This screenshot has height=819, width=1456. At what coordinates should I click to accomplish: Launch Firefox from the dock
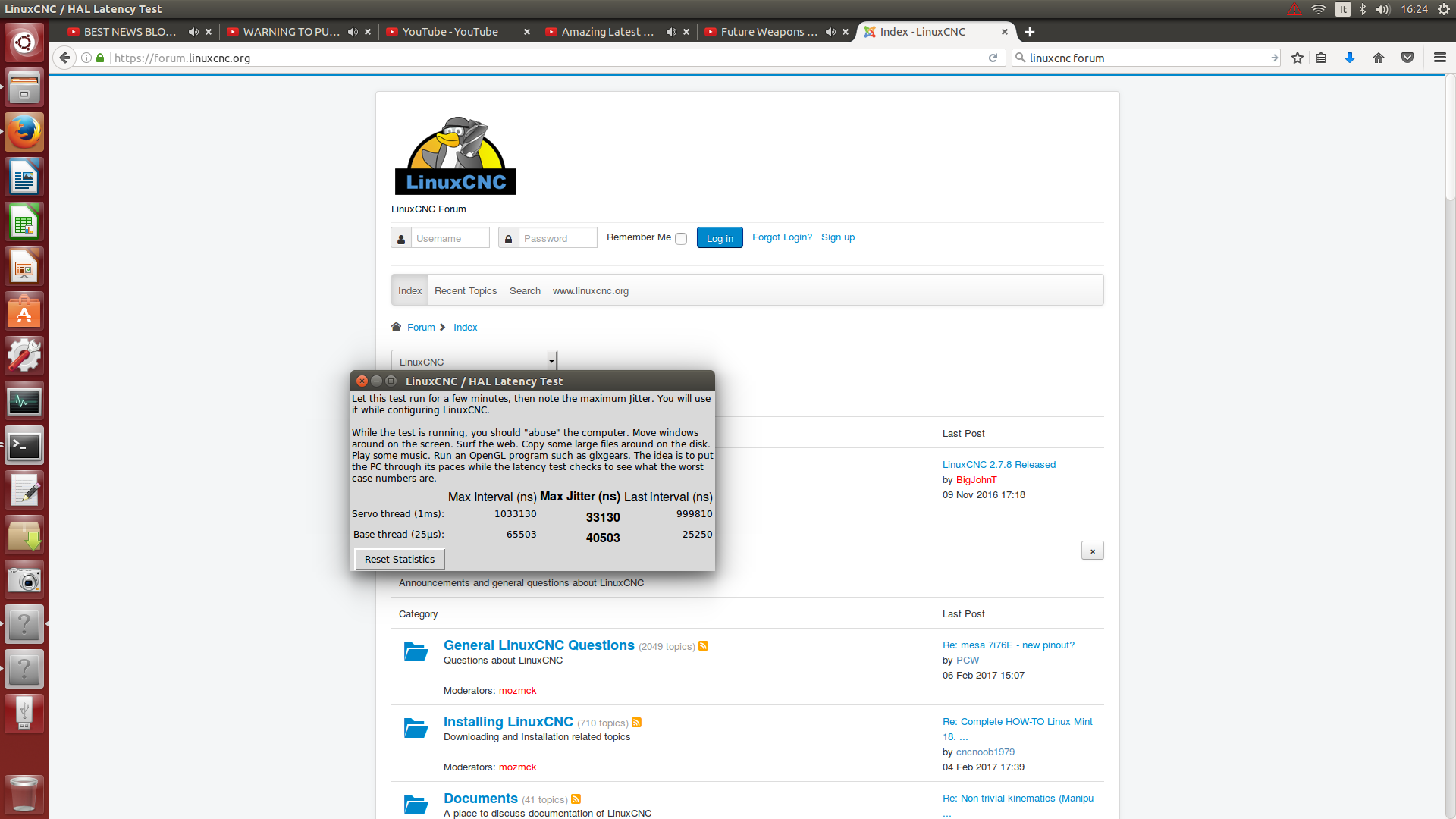point(24,132)
